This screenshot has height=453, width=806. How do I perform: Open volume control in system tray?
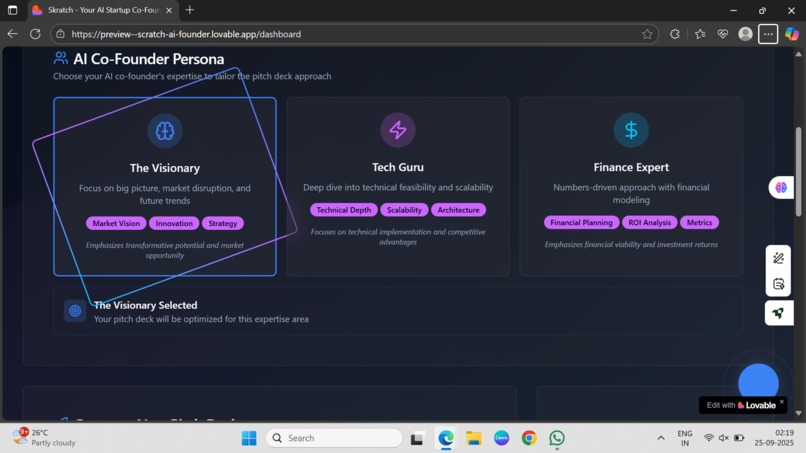point(724,438)
